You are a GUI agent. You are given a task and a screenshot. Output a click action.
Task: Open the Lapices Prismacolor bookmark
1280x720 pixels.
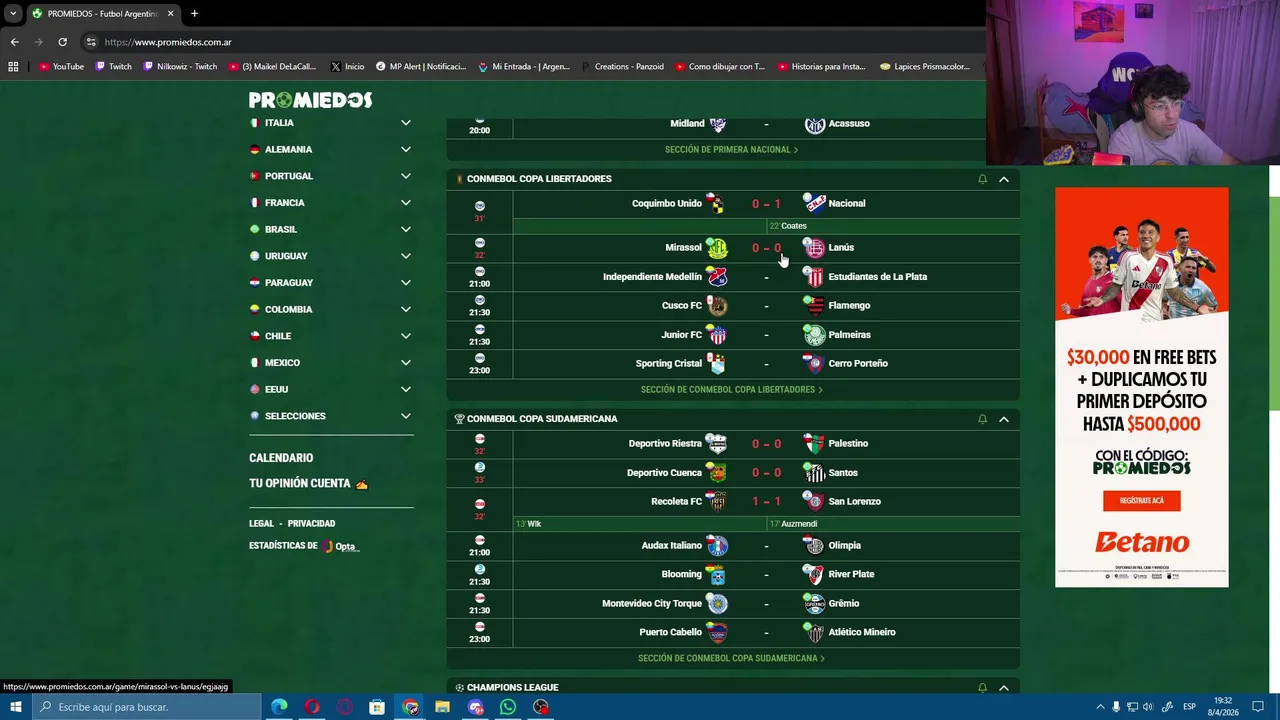coord(925,67)
